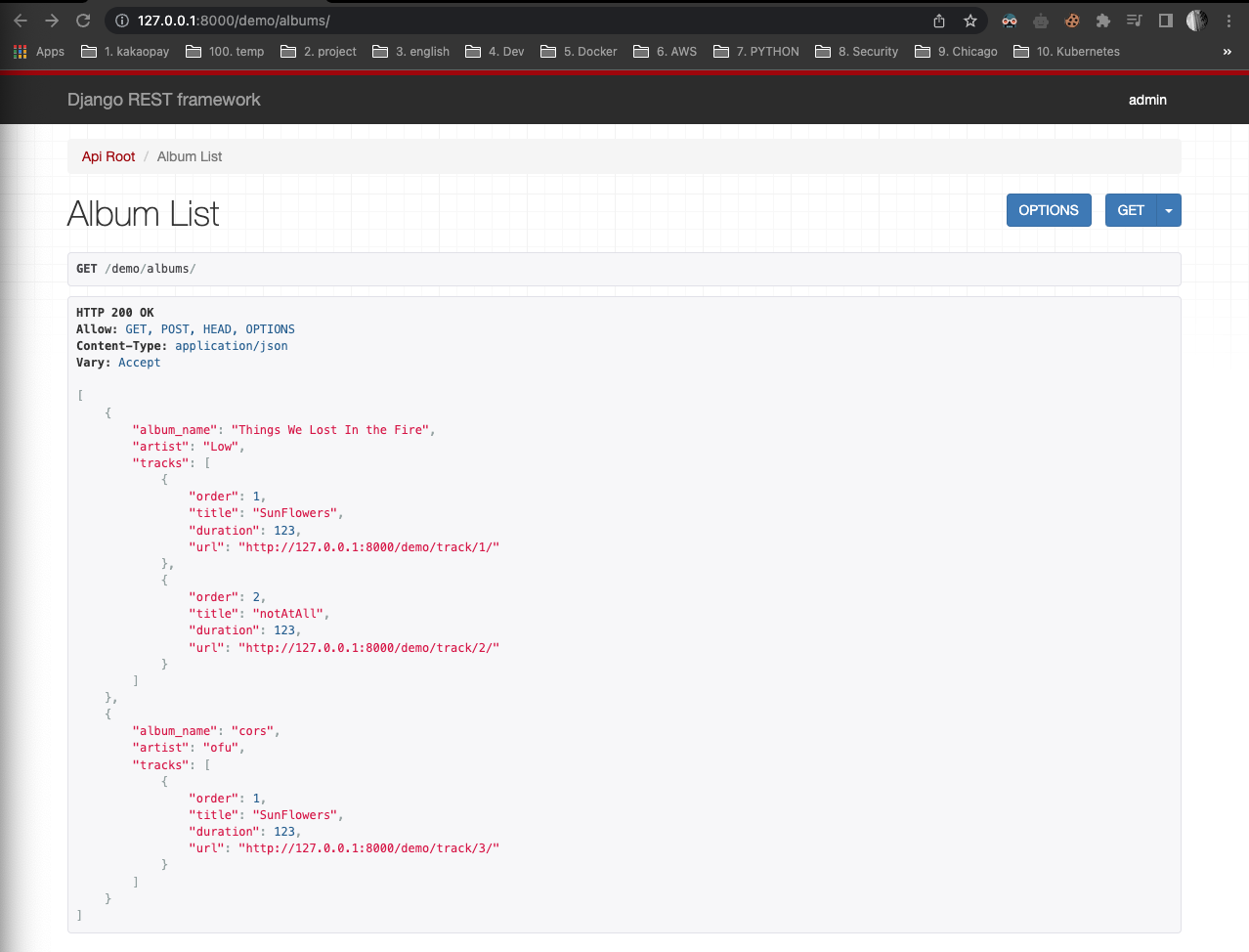The image size is (1249, 952).
Task: Click the gray robot extension icon
Action: 1041,21
